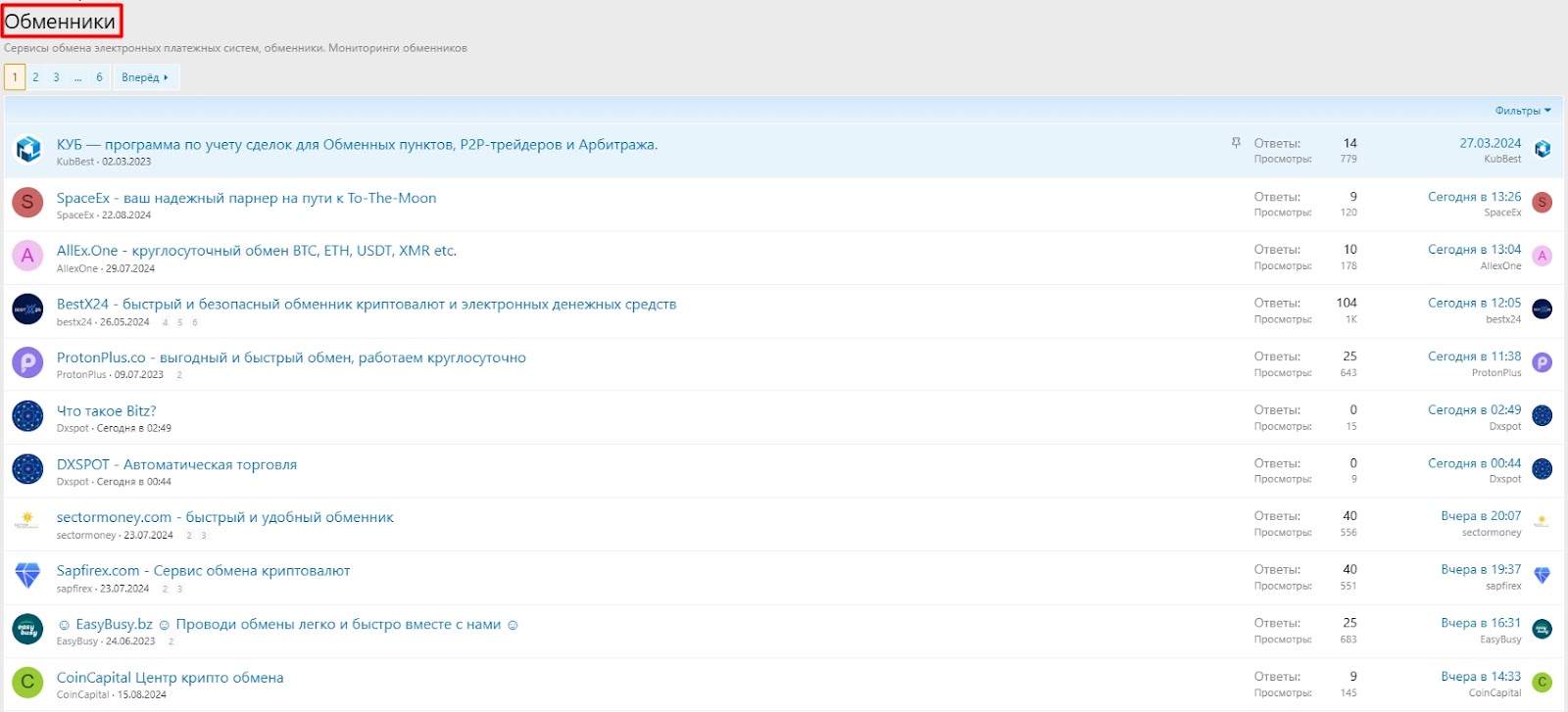Go to page 1 of thread list
Viewport: 1568px width, 712px height.
click(x=15, y=77)
